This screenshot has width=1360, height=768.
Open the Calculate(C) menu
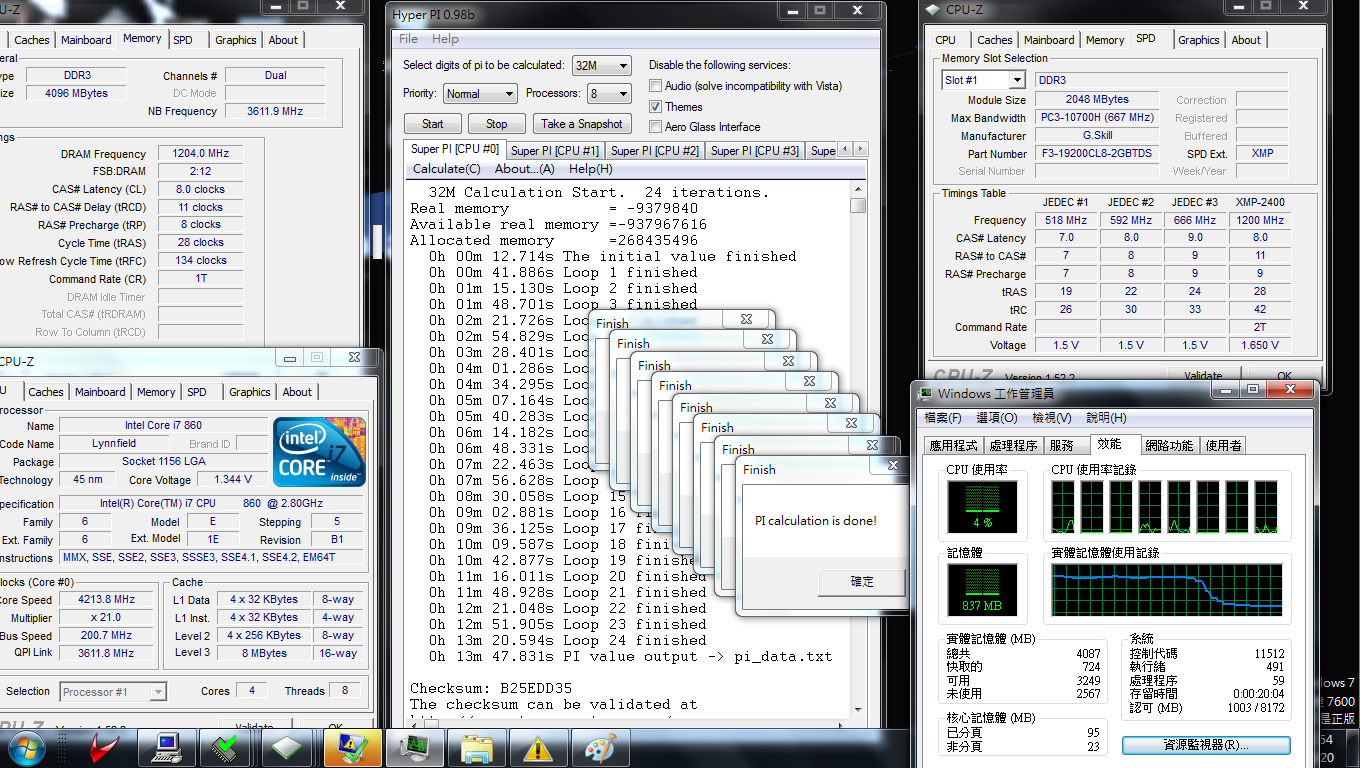click(x=446, y=169)
